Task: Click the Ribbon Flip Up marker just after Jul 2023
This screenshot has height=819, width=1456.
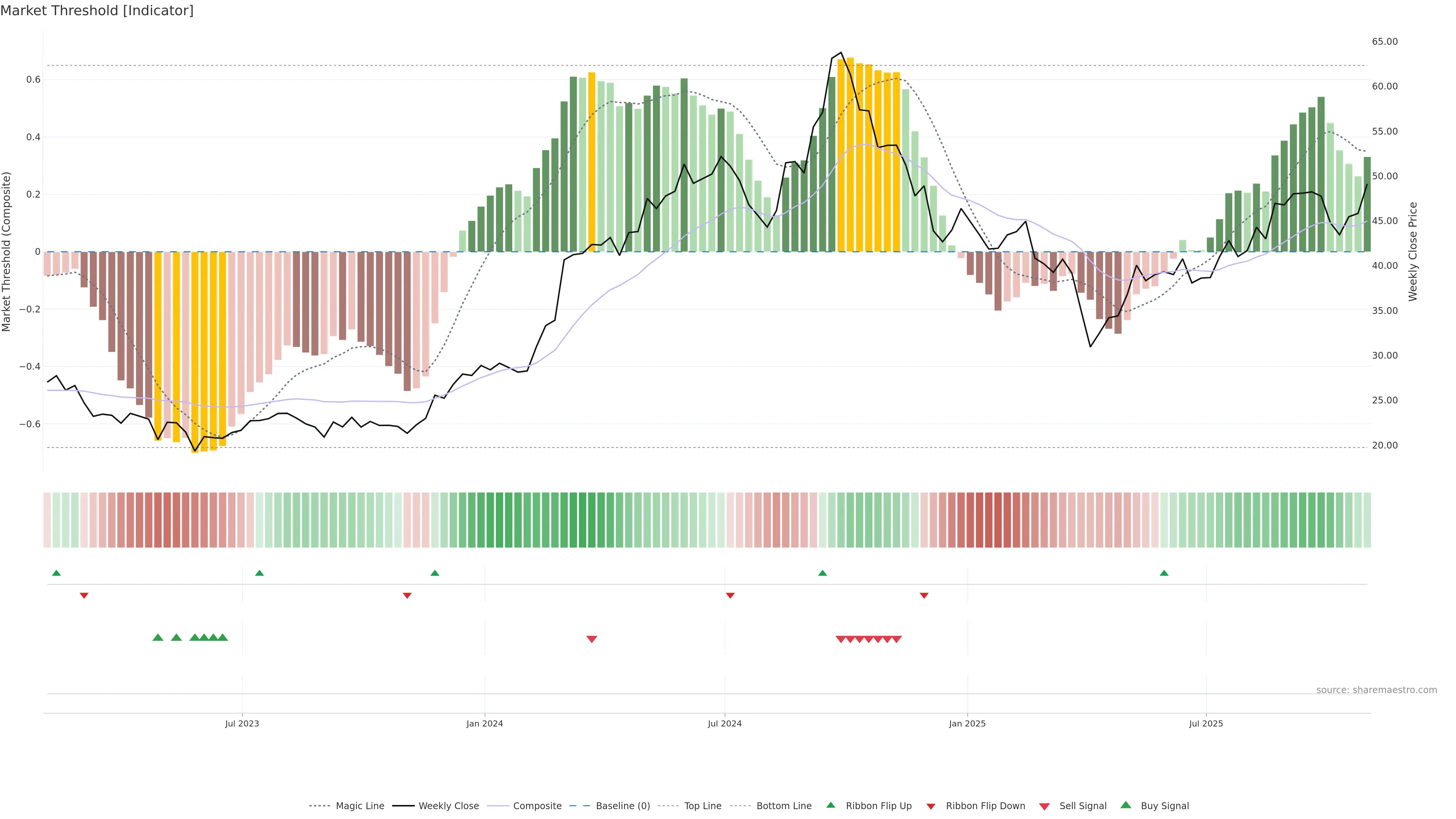Action: coord(259,573)
